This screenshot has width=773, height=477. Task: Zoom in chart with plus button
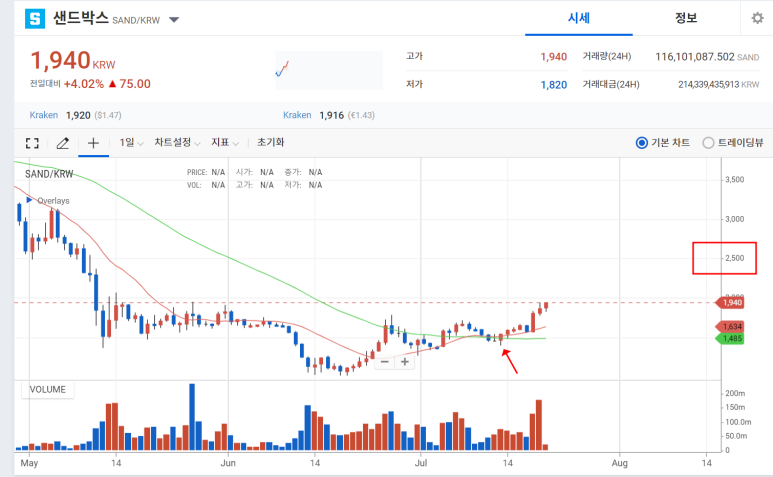click(x=405, y=362)
